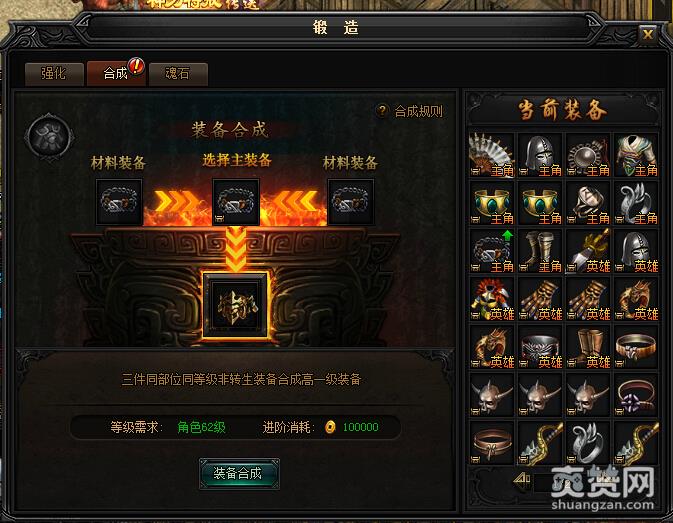Select the first horned skull helmet

[x=492, y=395]
